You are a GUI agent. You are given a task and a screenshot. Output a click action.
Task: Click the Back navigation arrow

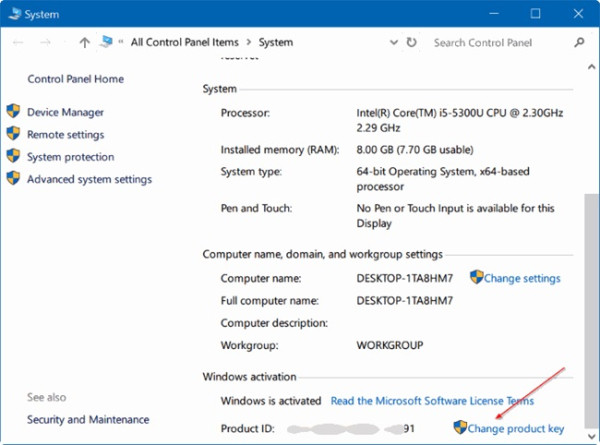tap(18, 42)
